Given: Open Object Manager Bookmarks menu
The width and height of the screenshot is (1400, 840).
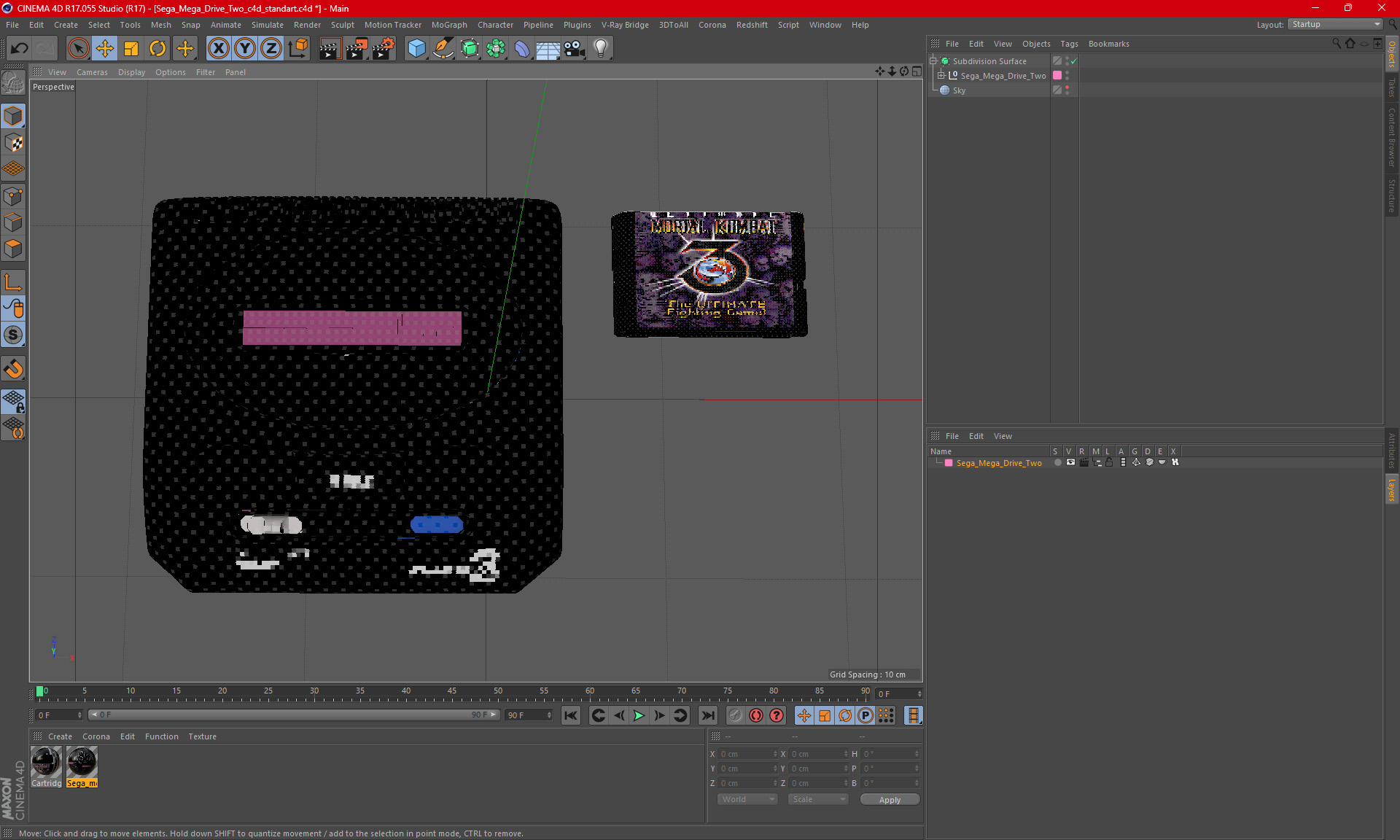Looking at the screenshot, I should coord(1108,44).
